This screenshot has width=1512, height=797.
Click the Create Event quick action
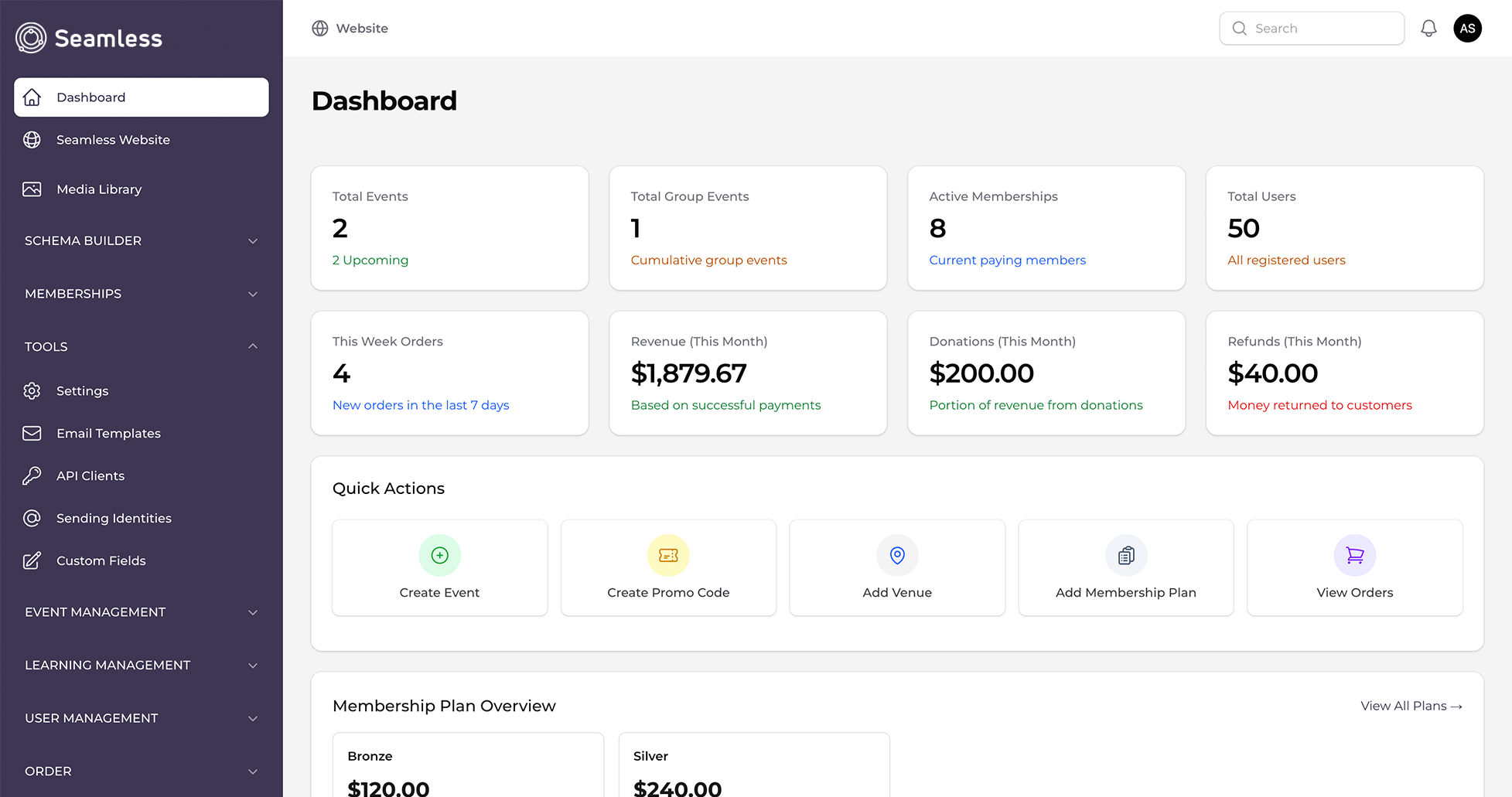(x=439, y=567)
